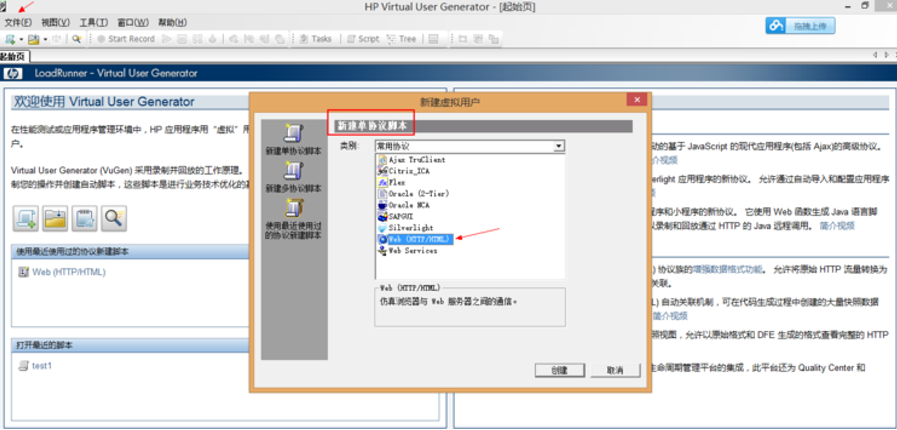Select Oracle (2-Tier) protocol in list

click(414, 194)
